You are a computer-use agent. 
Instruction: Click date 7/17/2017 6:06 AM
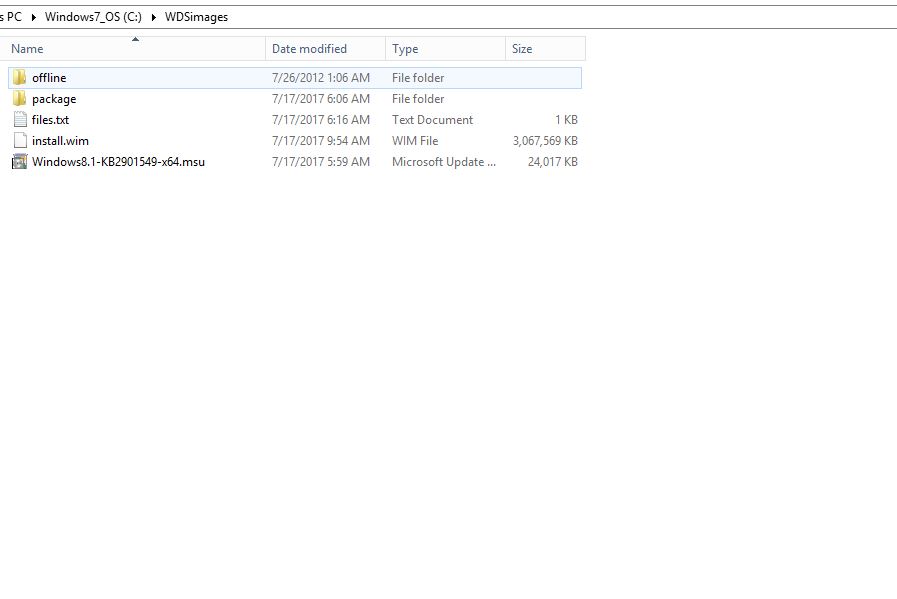[321, 99]
